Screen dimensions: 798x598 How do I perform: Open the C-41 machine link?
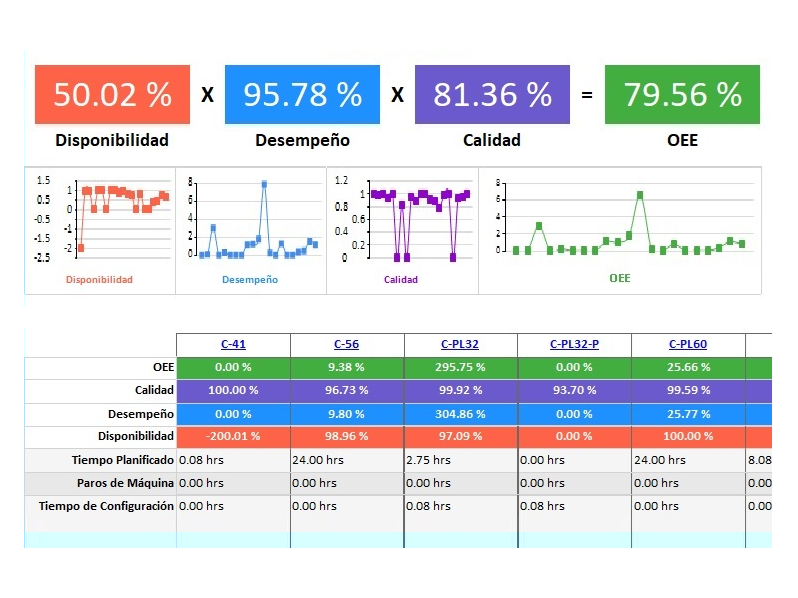(232, 345)
